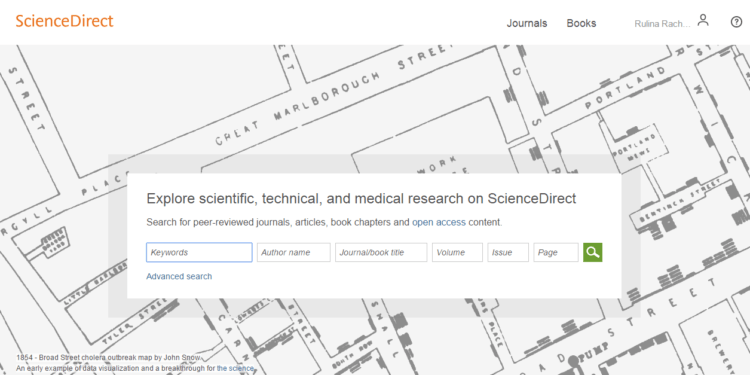
Task: Follow the "the science" caption link
Action: (x=235, y=368)
